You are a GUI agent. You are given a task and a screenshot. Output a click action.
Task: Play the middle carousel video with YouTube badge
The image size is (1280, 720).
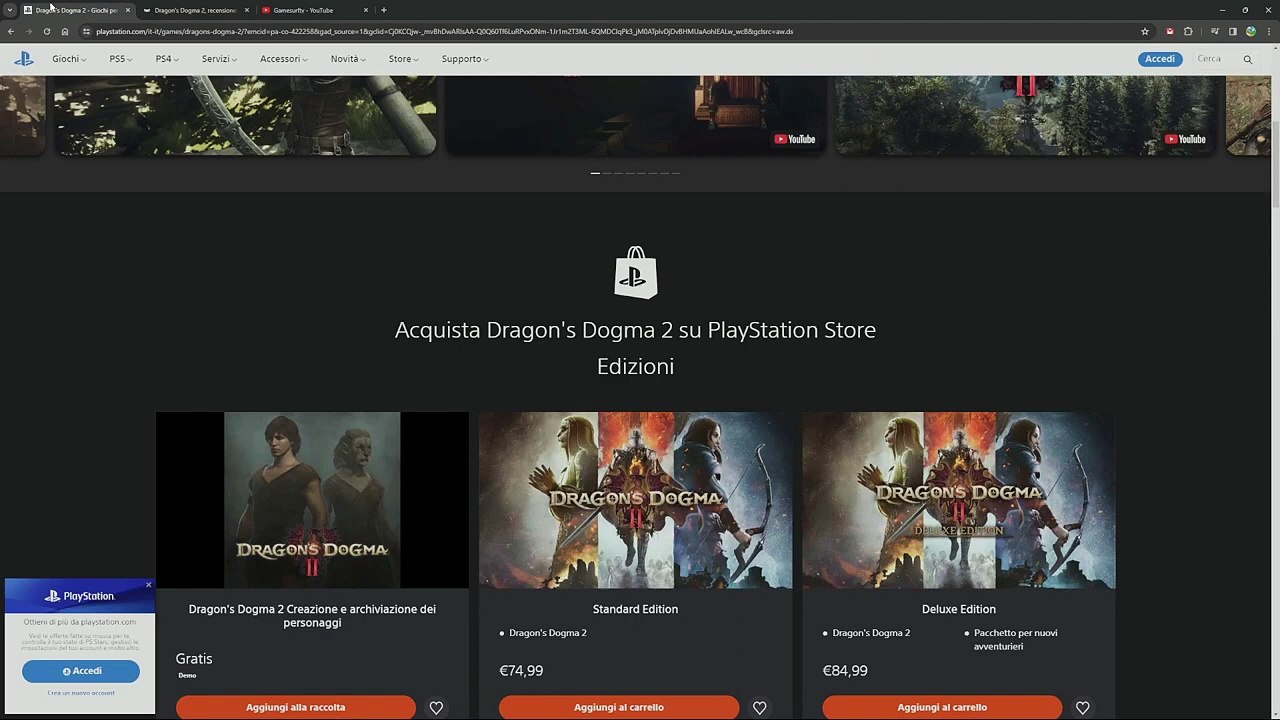pos(635,115)
